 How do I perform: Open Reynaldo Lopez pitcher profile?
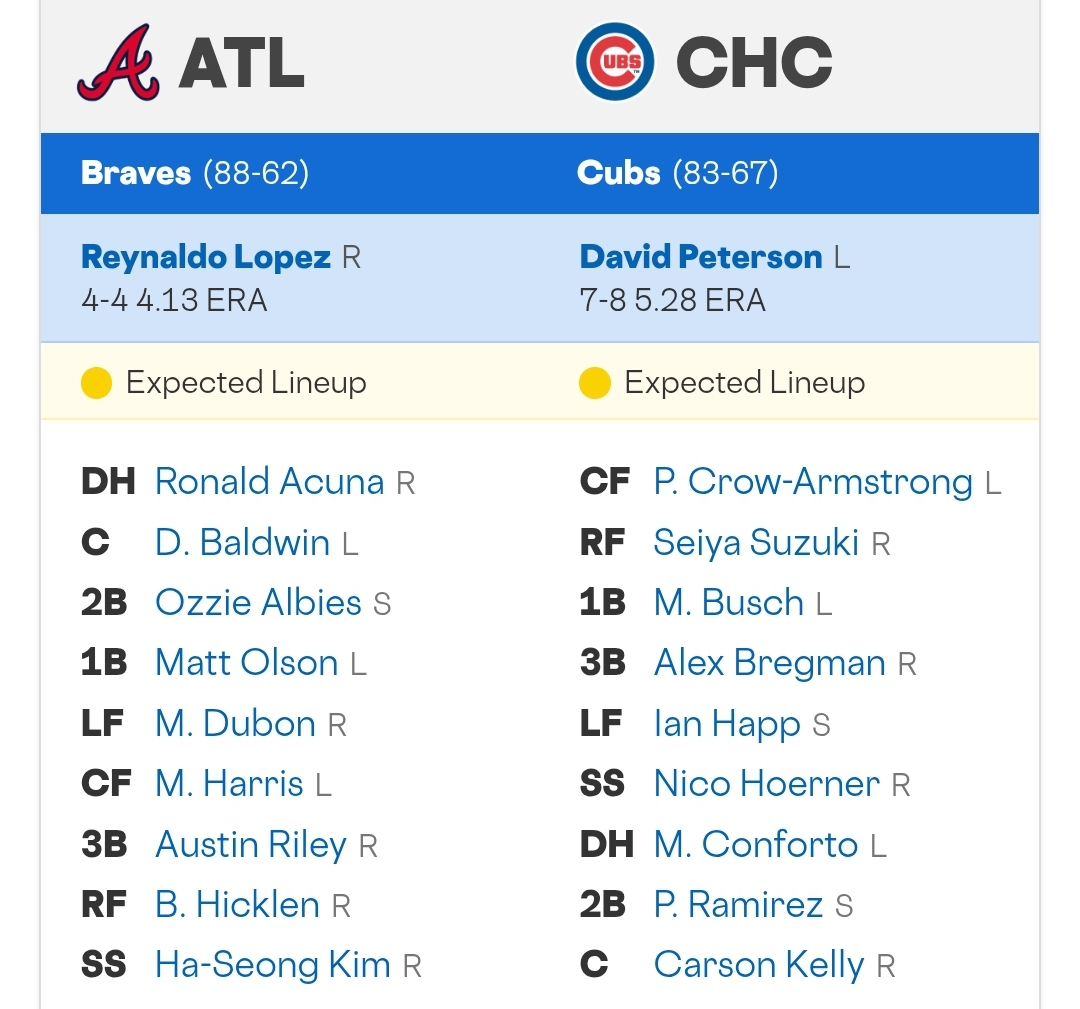coord(206,257)
